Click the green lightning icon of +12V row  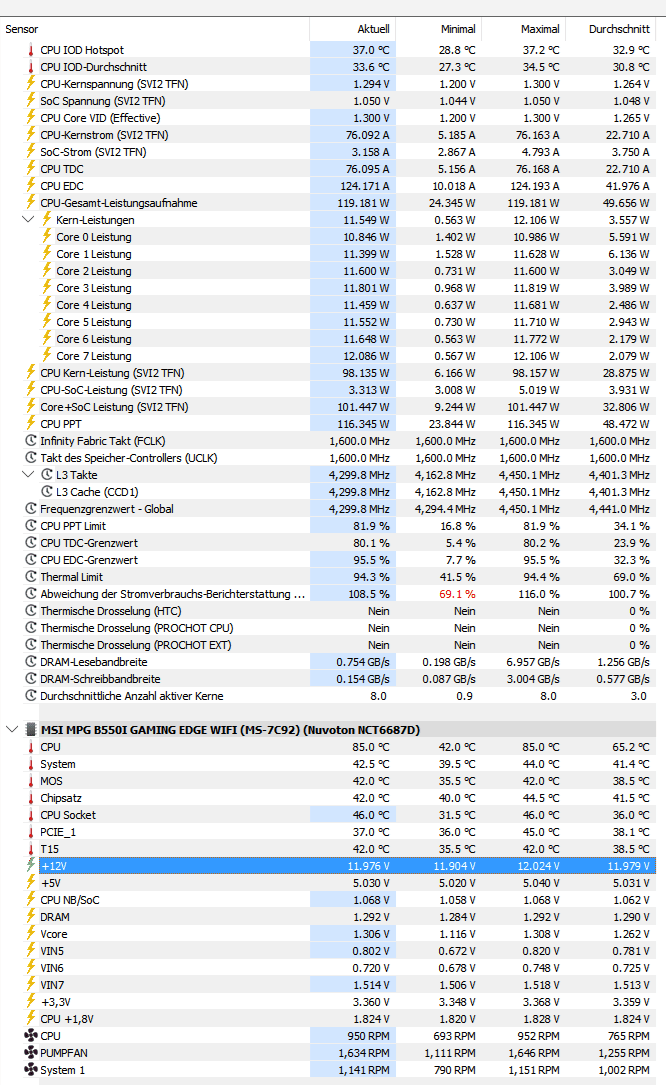pyautogui.click(x=30, y=866)
